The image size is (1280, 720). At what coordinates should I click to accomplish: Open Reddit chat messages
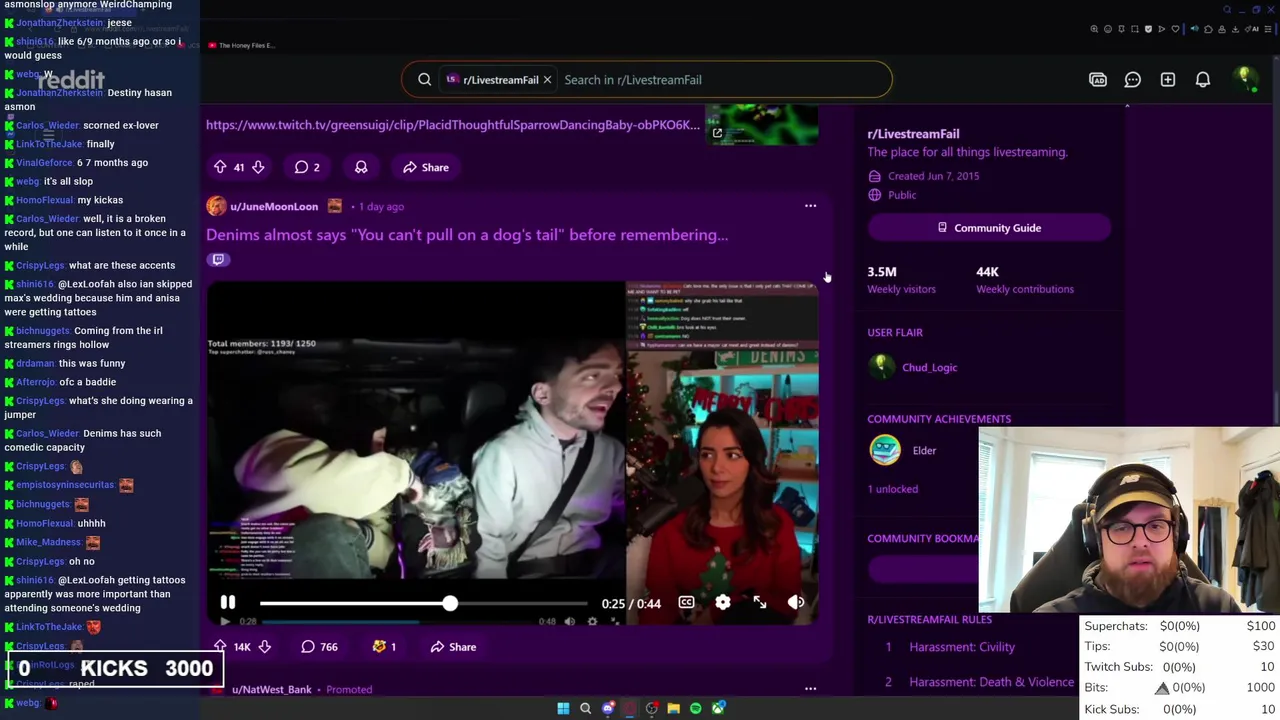tap(1133, 80)
